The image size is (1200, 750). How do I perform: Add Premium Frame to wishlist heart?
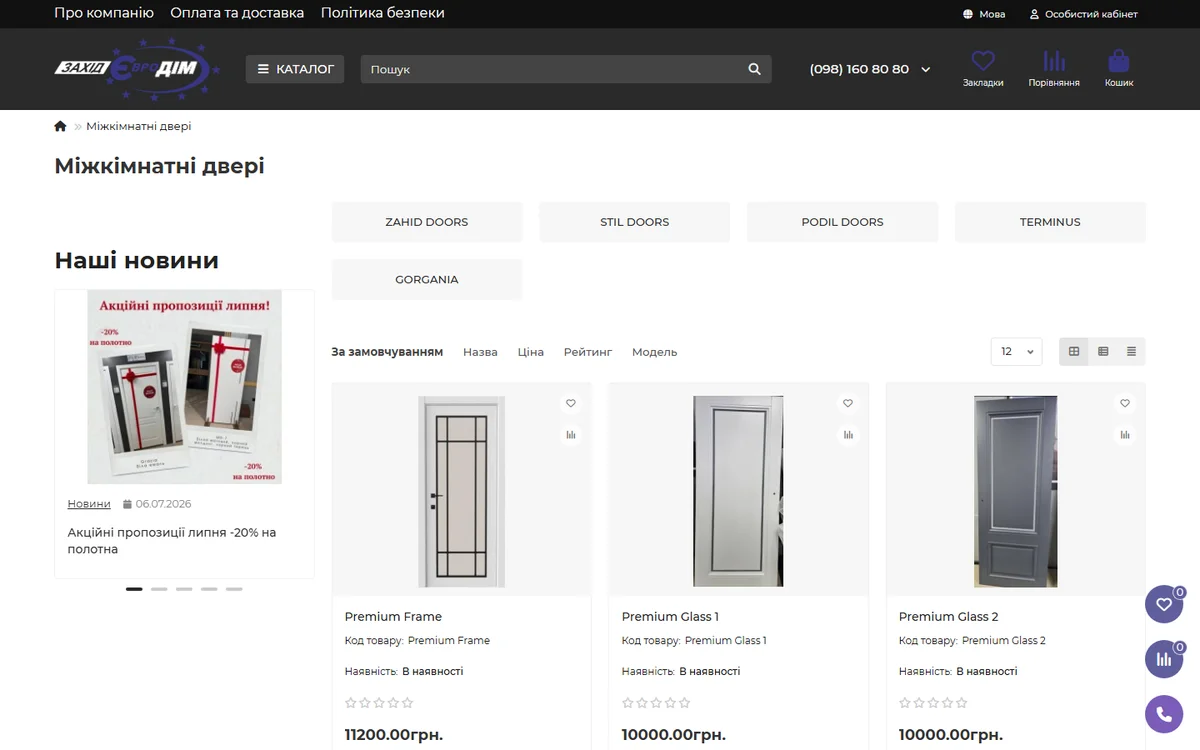pos(571,403)
